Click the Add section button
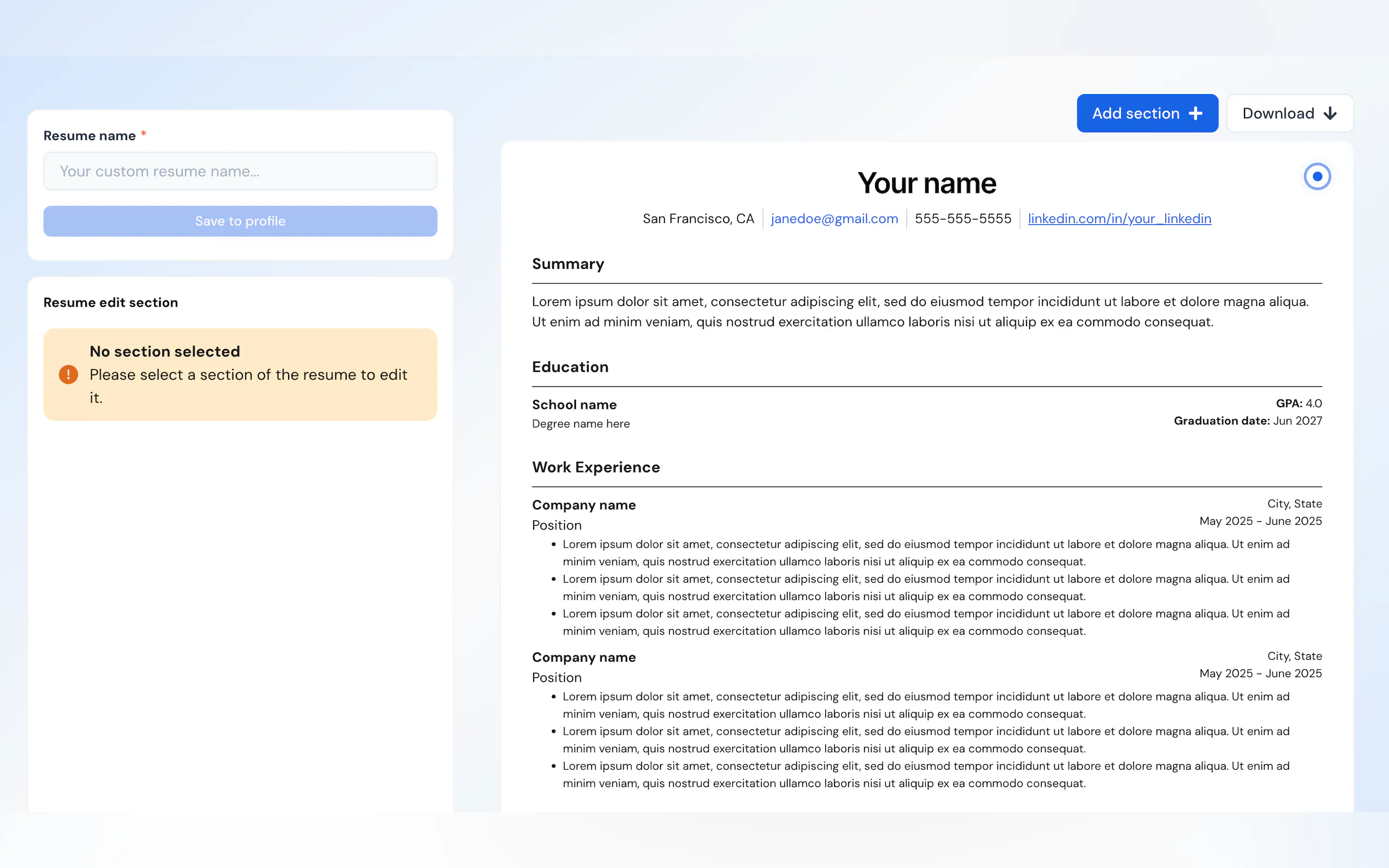 pos(1146,113)
